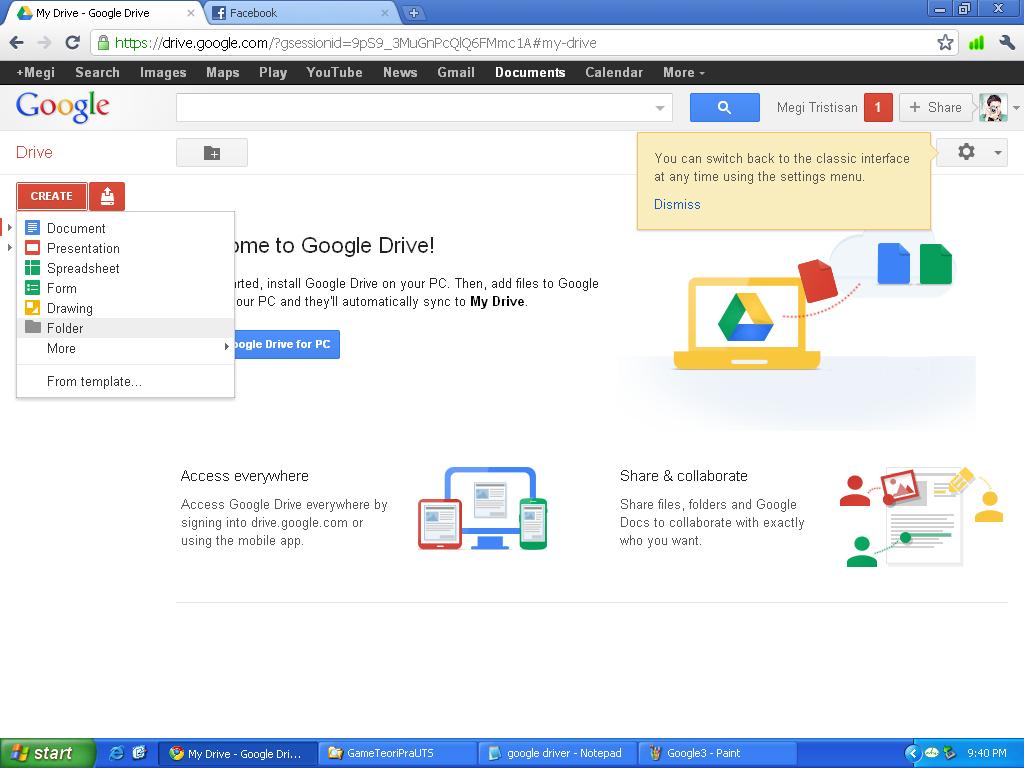Click the Internet Explorer quick launch icon
1024x768 pixels.
pos(116,753)
